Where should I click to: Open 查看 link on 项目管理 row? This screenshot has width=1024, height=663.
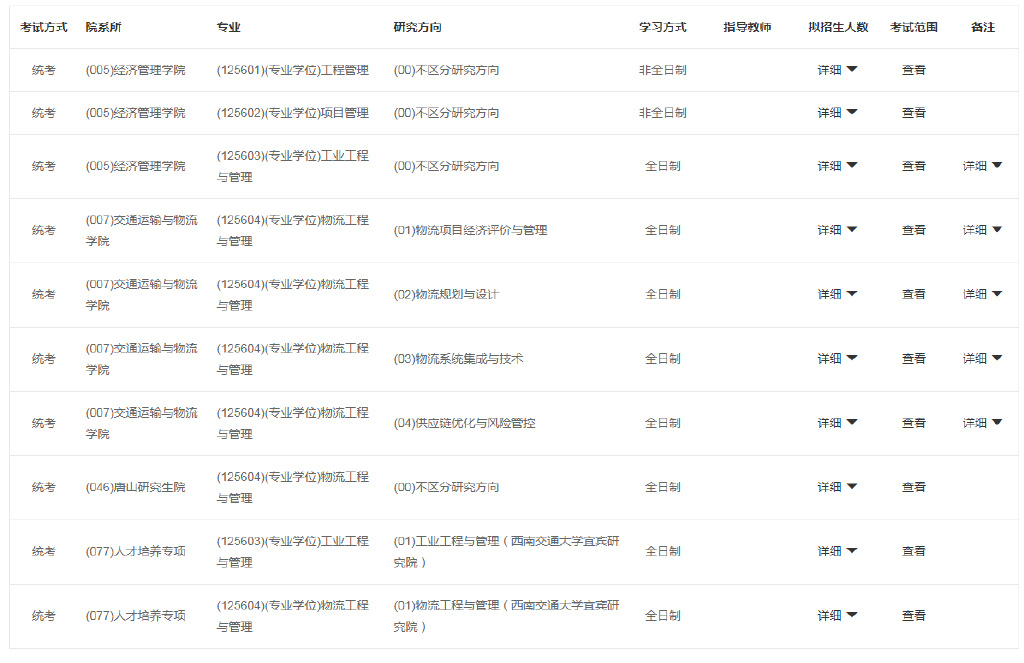click(913, 112)
